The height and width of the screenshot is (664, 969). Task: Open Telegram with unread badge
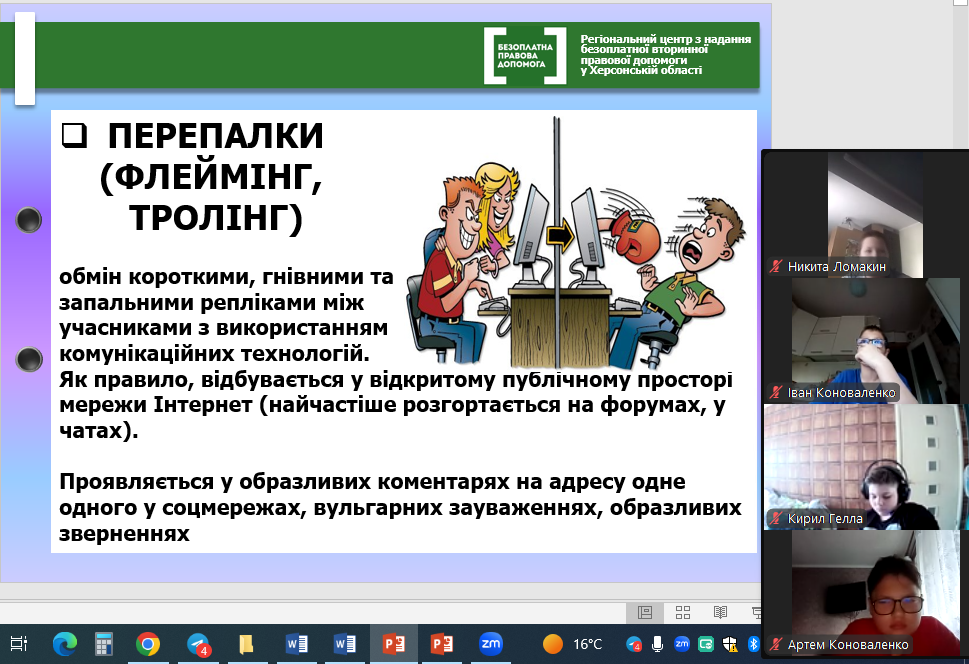(198, 644)
